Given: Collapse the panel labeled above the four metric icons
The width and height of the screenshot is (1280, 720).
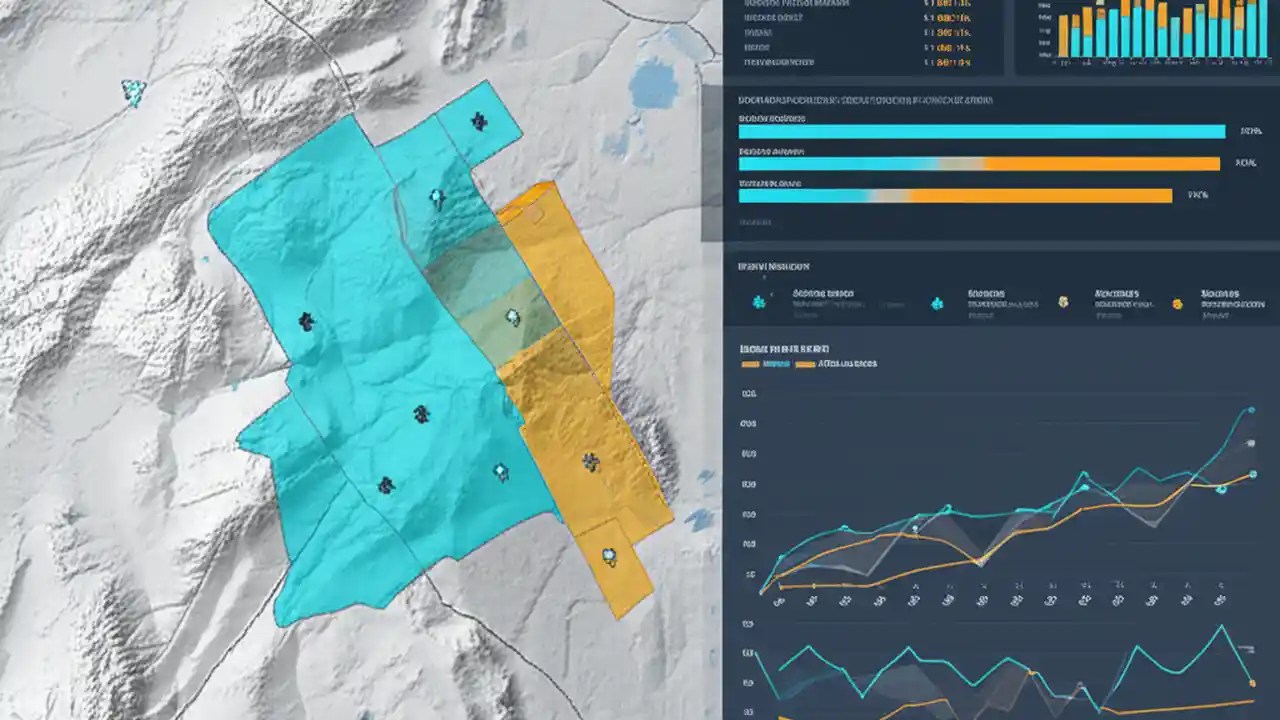Looking at the screenshot, I should point(774,266).
